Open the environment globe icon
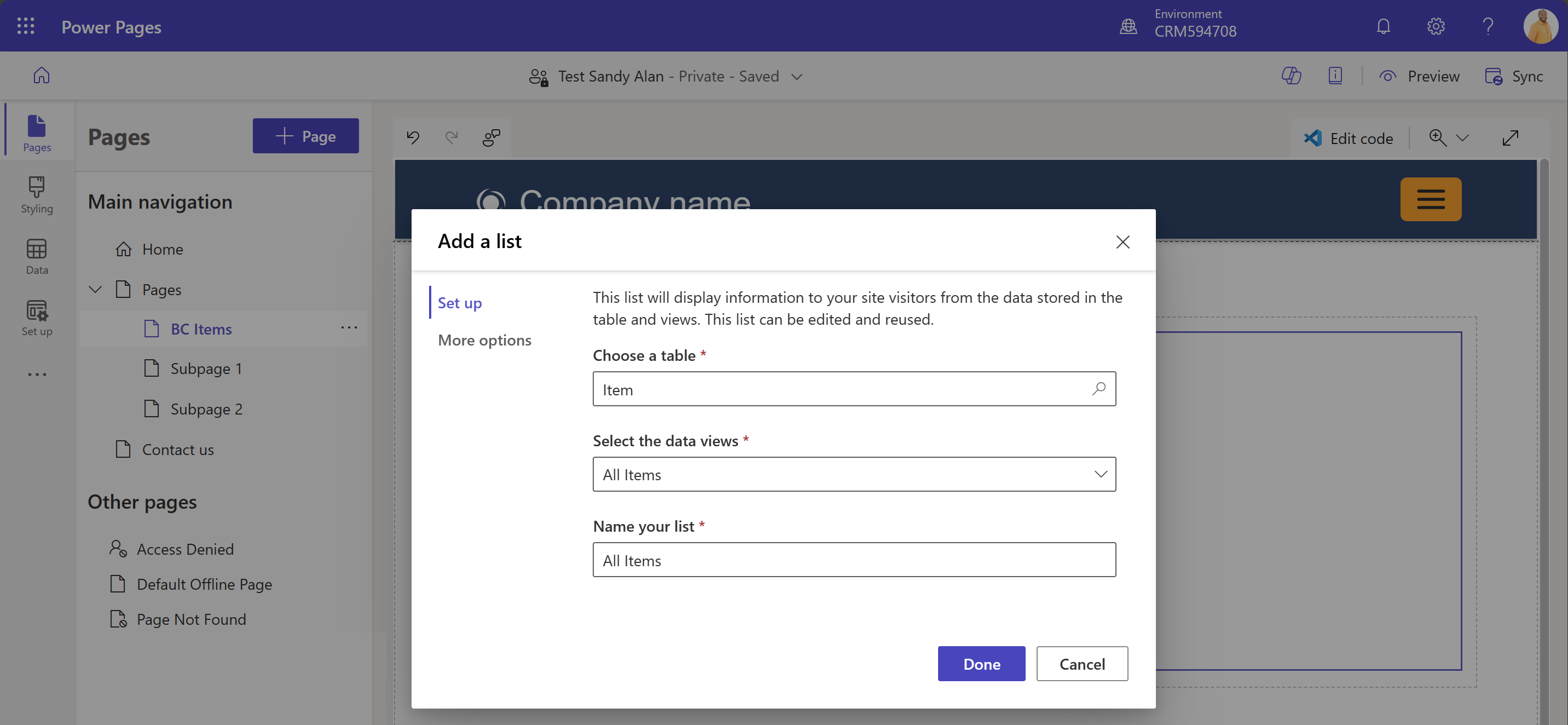Image resolution: width=1568 pixels, height=725 pixels. [1128, 26]
